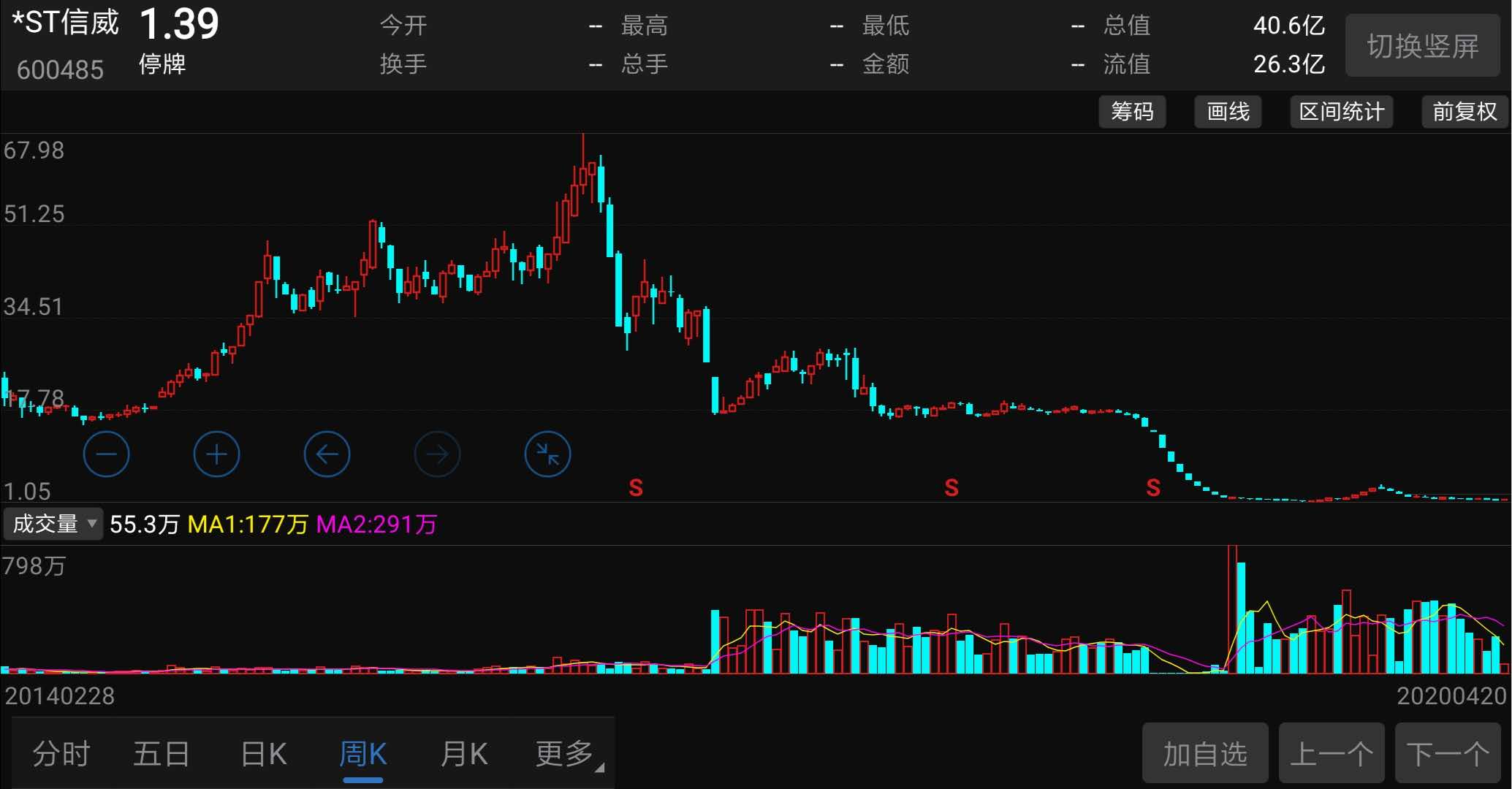Tap the volume value 55.3万
1512x789 pixels.
[x=145, y=524]
